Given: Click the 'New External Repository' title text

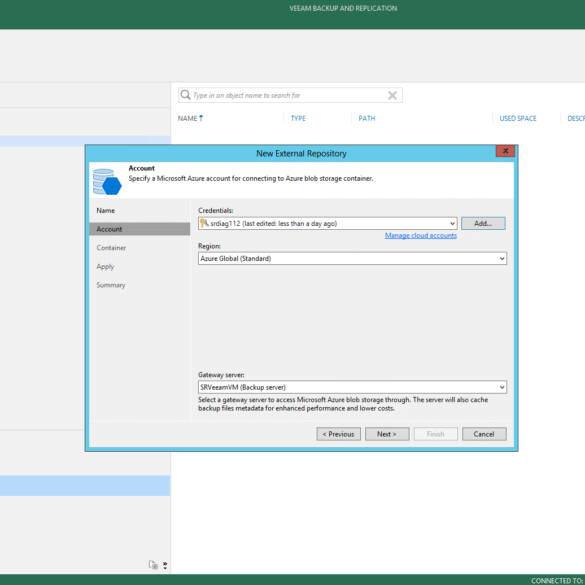Looking at the screenshot, I should pyautogui.click(x=301, y=153).
